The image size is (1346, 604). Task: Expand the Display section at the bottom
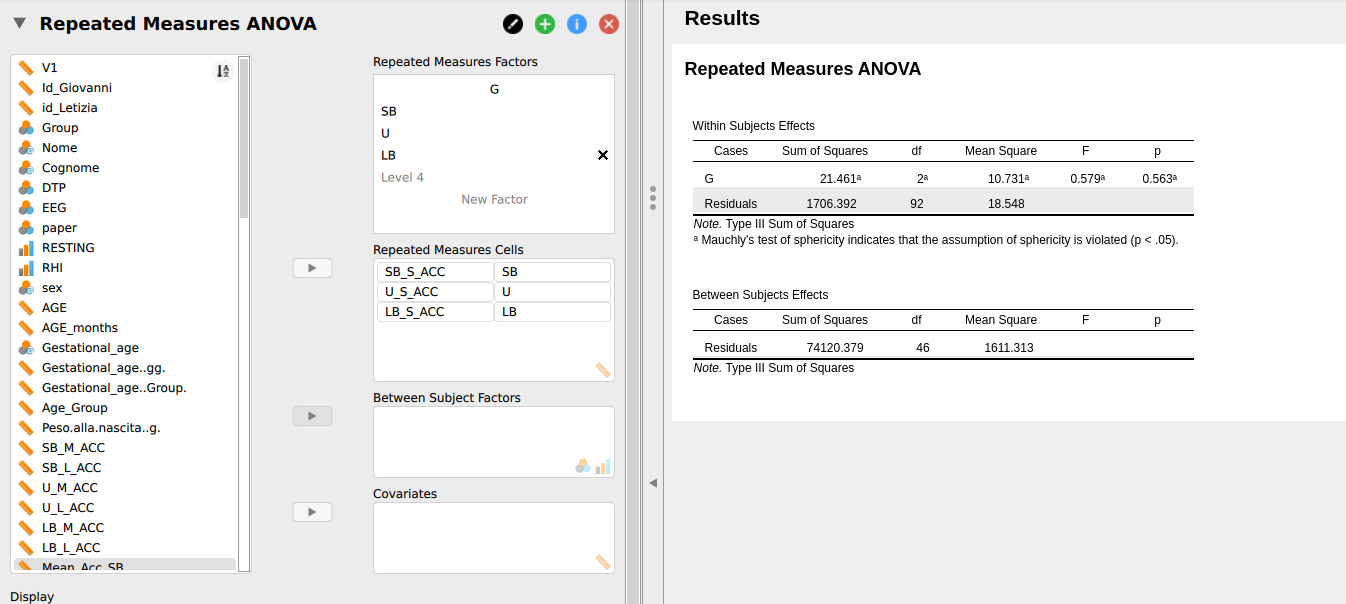[32, 596]
